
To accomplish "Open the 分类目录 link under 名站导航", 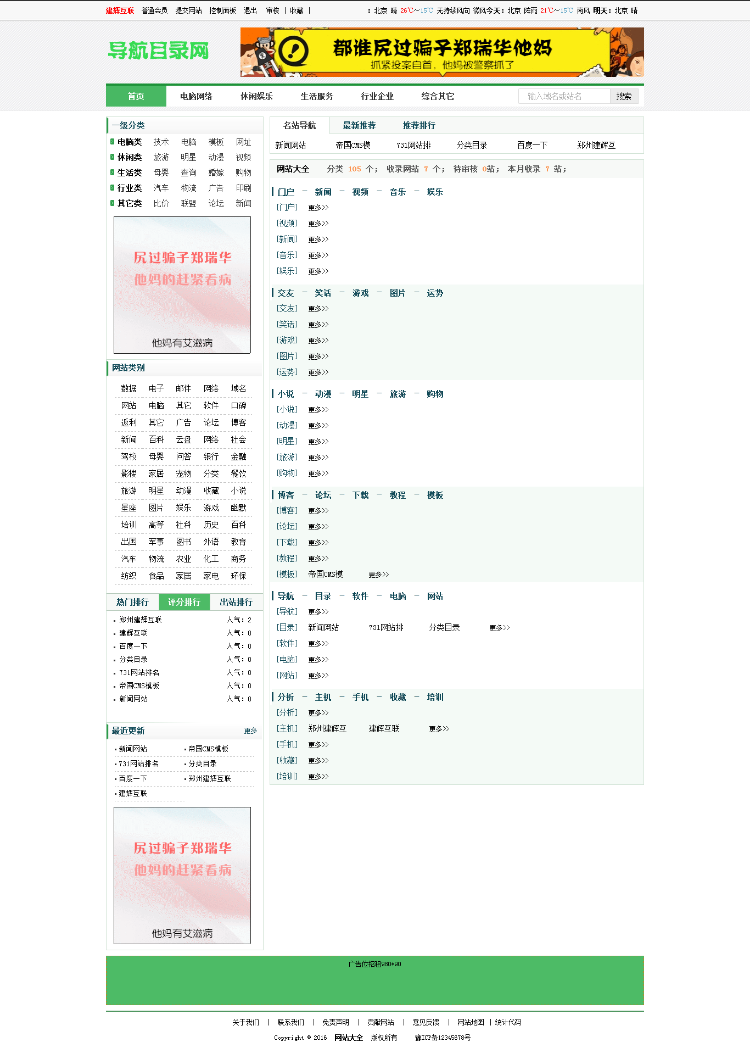I will [471, 145].
